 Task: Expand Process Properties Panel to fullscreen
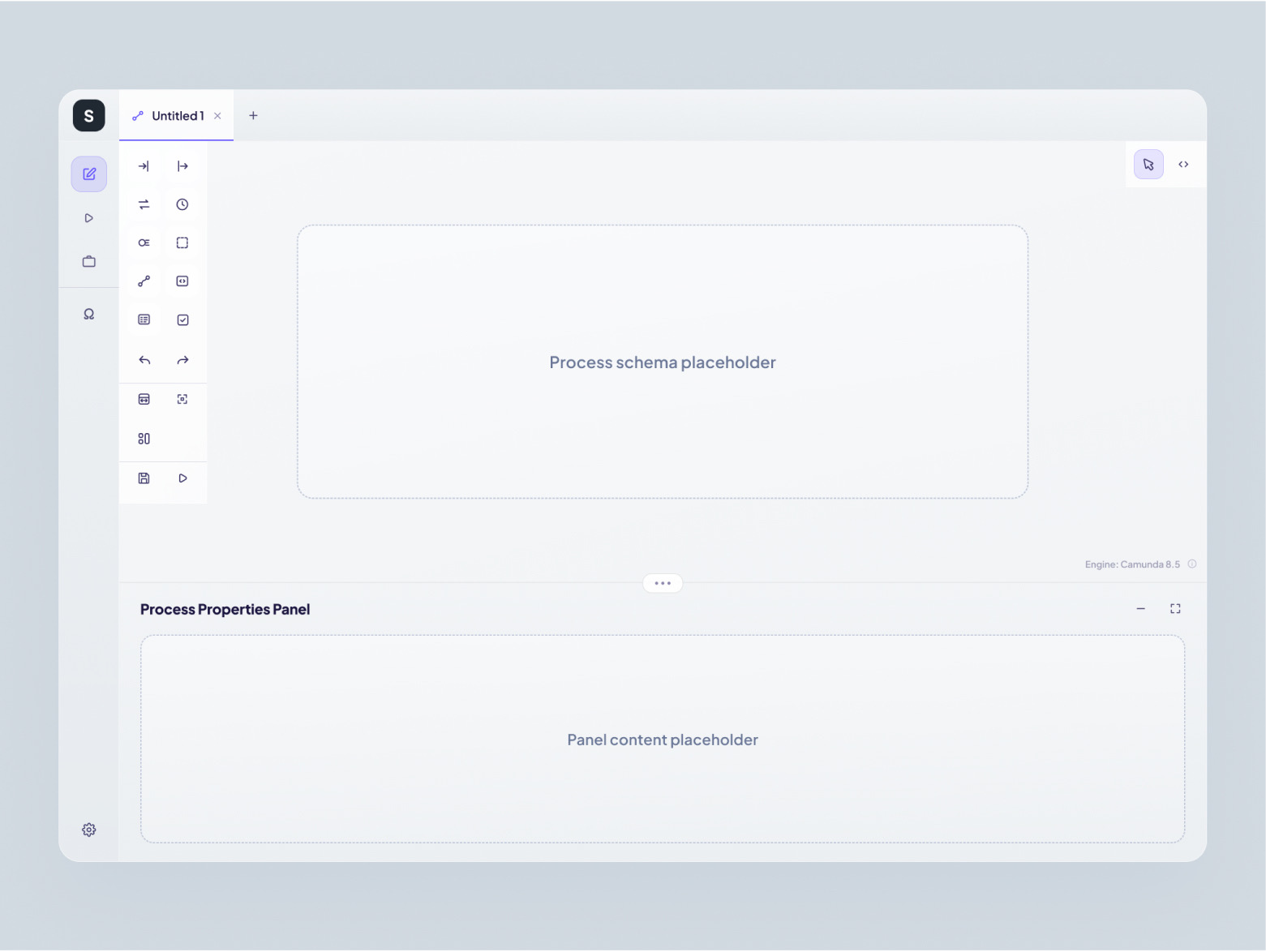[1175, 609]
